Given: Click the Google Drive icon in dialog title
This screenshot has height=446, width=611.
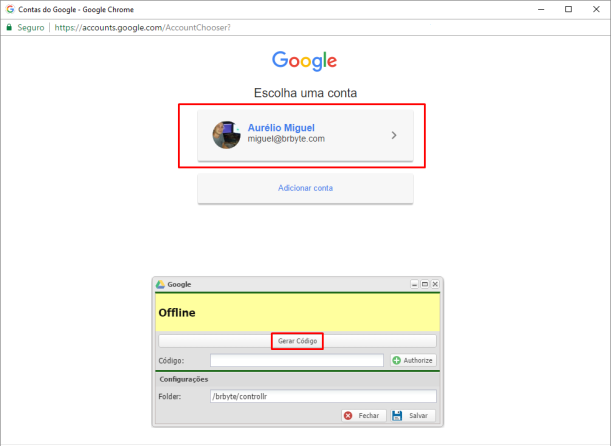Looking at the screenshot, I should click(161, 285).
